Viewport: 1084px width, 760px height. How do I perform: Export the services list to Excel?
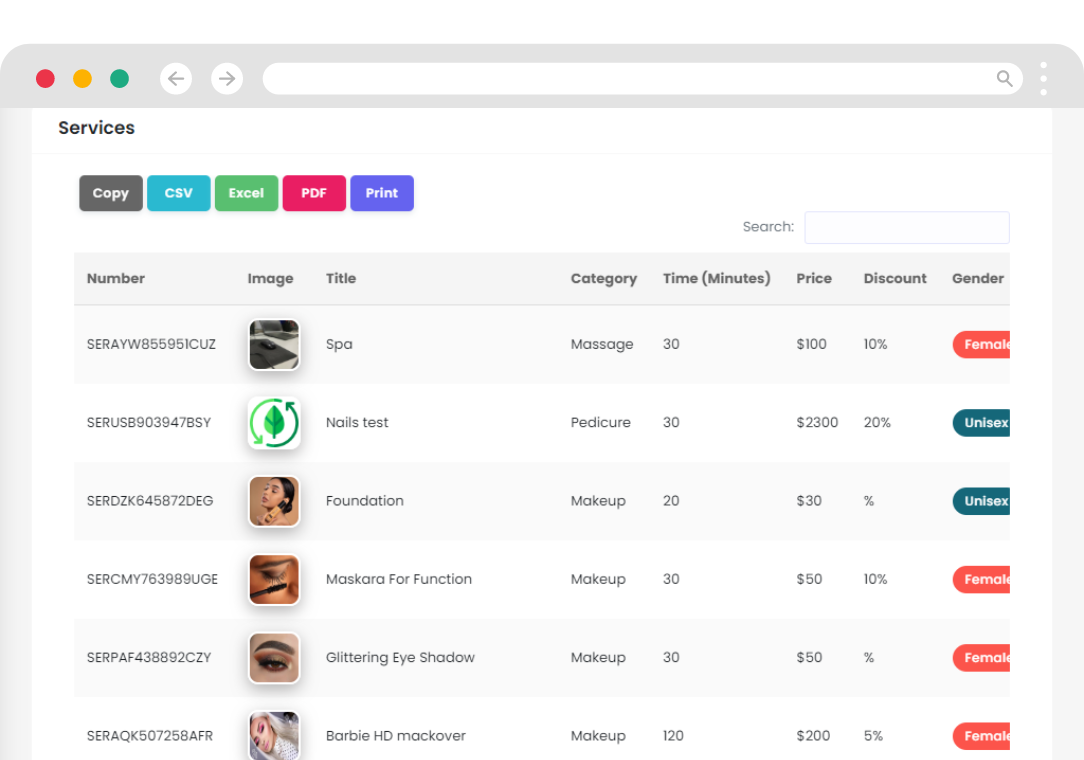[x=246, y=193]
